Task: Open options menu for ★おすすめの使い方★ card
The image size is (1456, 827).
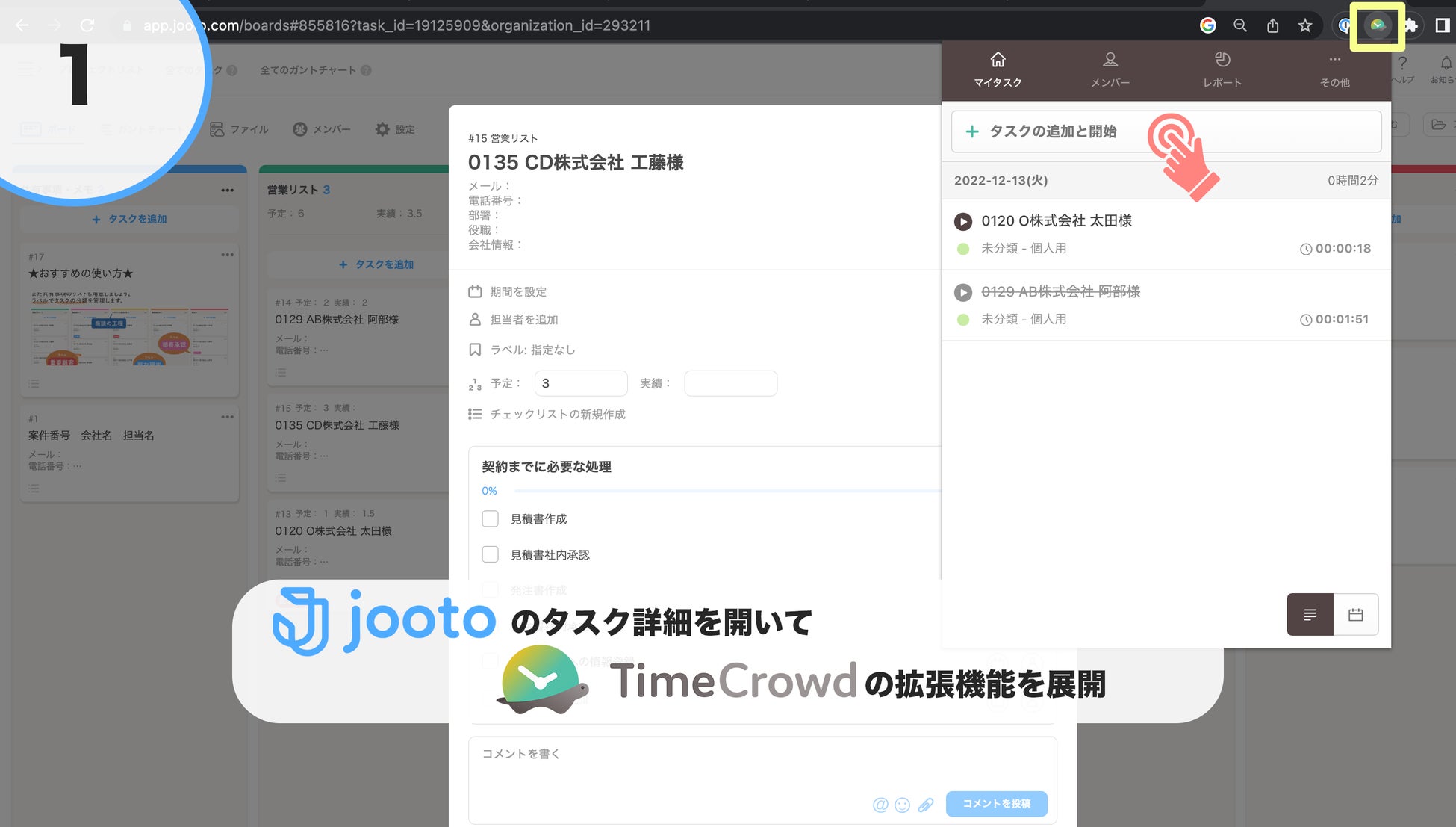Action: pyautogui.click(x=227, y=255)
